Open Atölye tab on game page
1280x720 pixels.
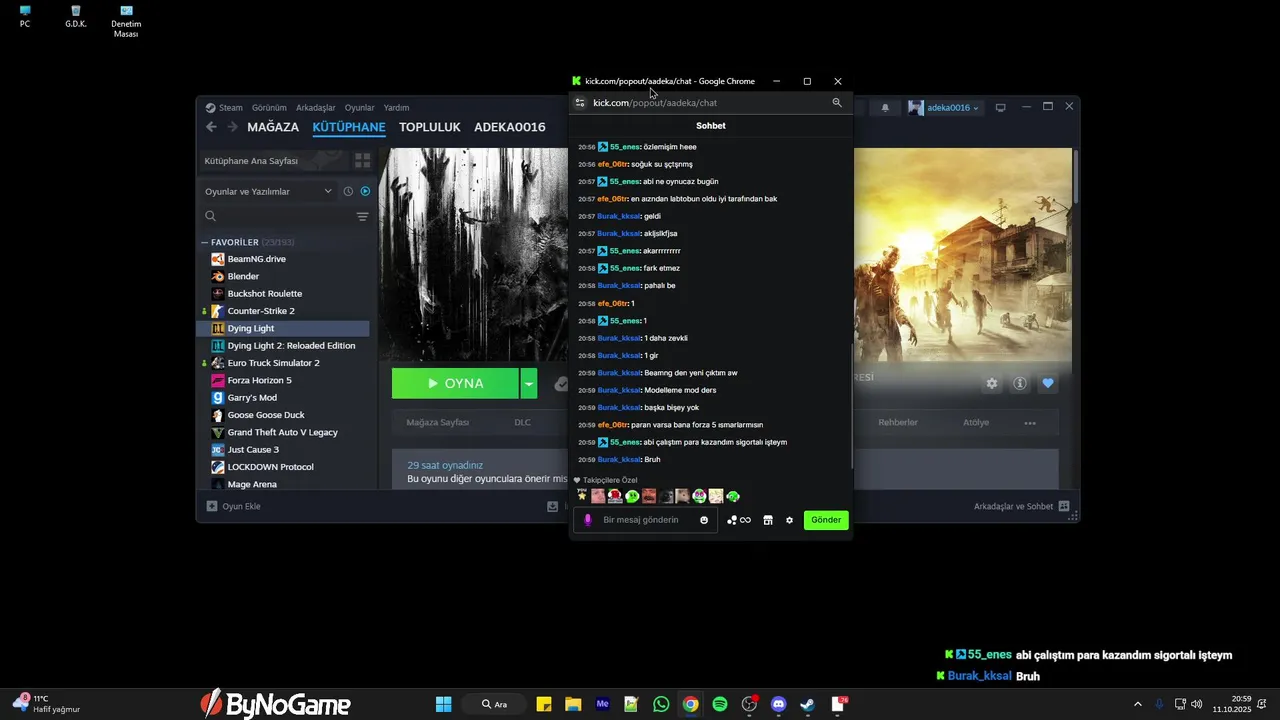[976, 423]
